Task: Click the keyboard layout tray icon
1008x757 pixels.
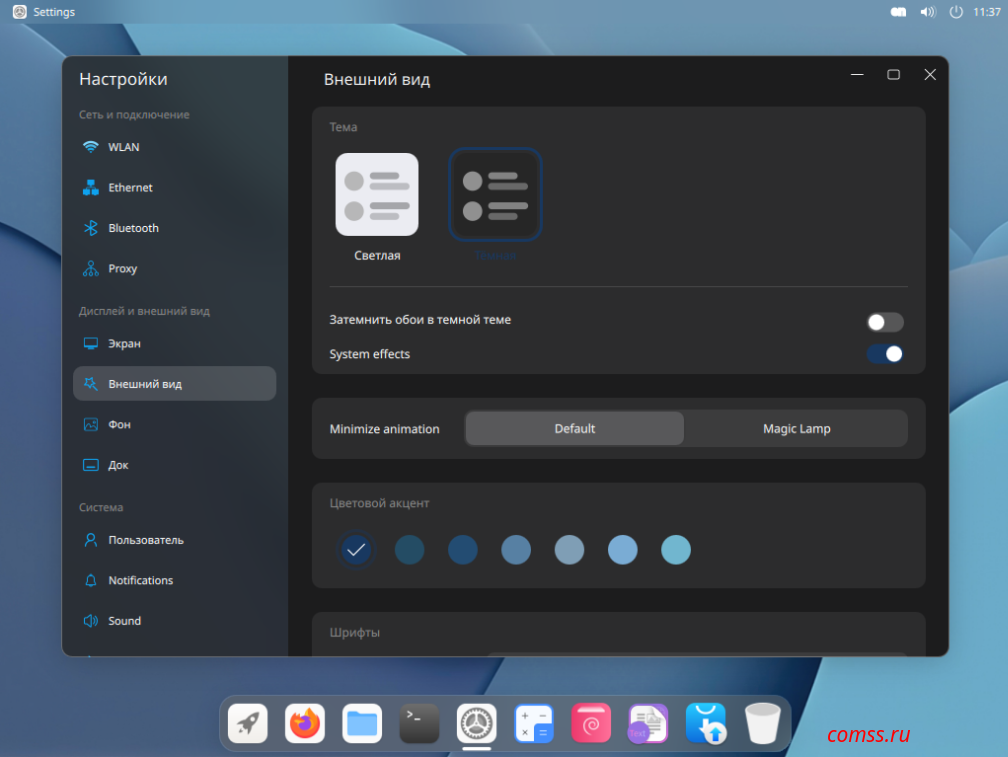Action: coord(898,12)
